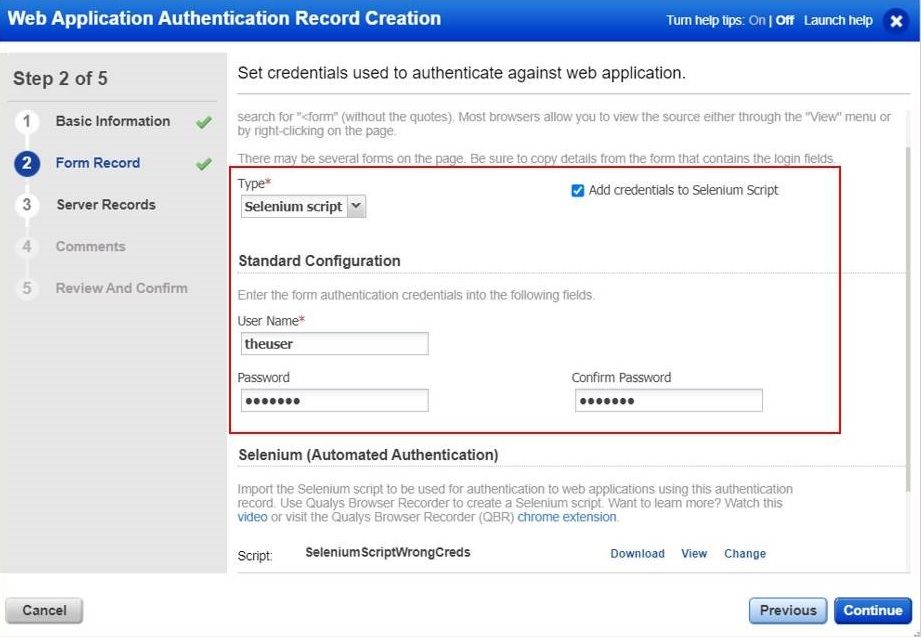The height and width of the screenshot is (637, 921).
Task: Open the Comments step
Action: [x=90, y=246]
